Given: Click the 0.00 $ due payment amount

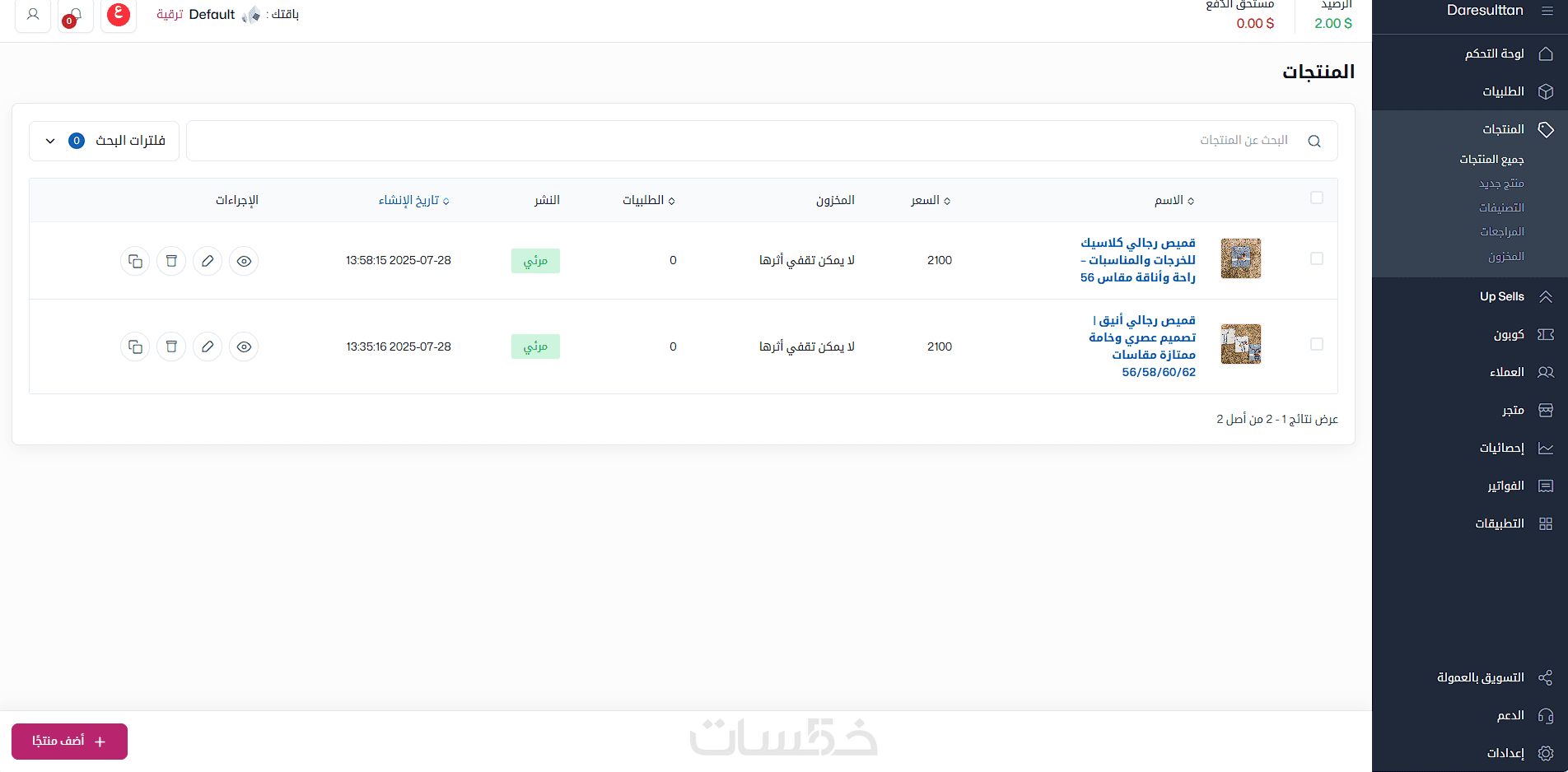Looking at the screenshot, I should point(1255,23).
